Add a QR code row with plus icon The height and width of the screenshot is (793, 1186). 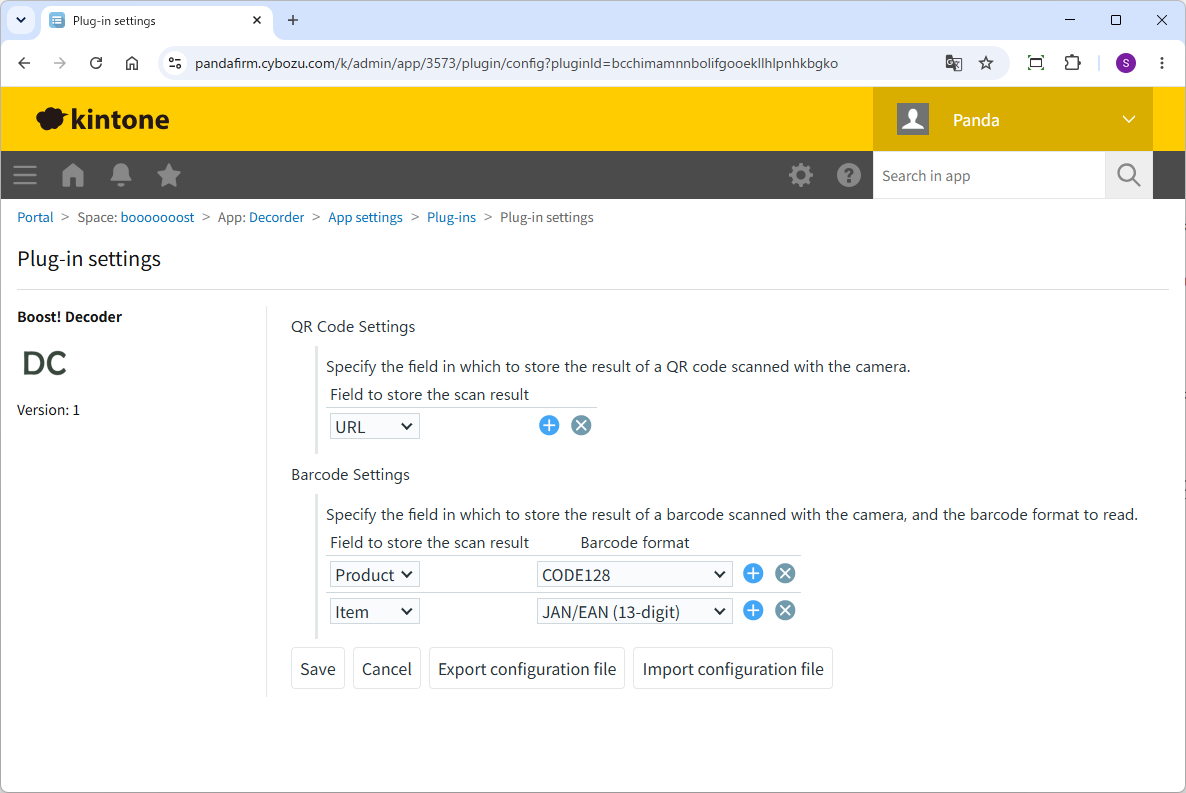[549, 425]
